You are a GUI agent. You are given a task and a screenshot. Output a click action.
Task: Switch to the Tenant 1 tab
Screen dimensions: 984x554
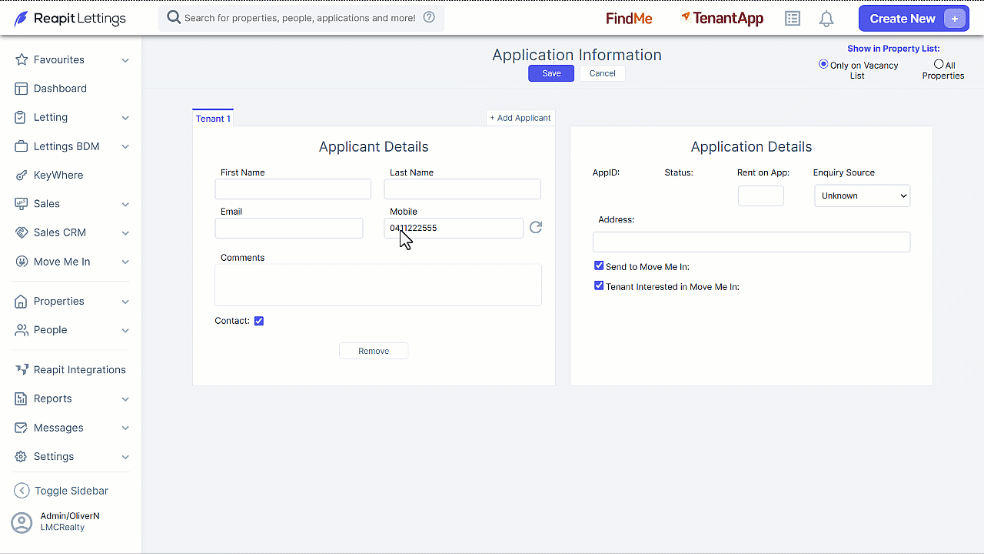[213, 118]
